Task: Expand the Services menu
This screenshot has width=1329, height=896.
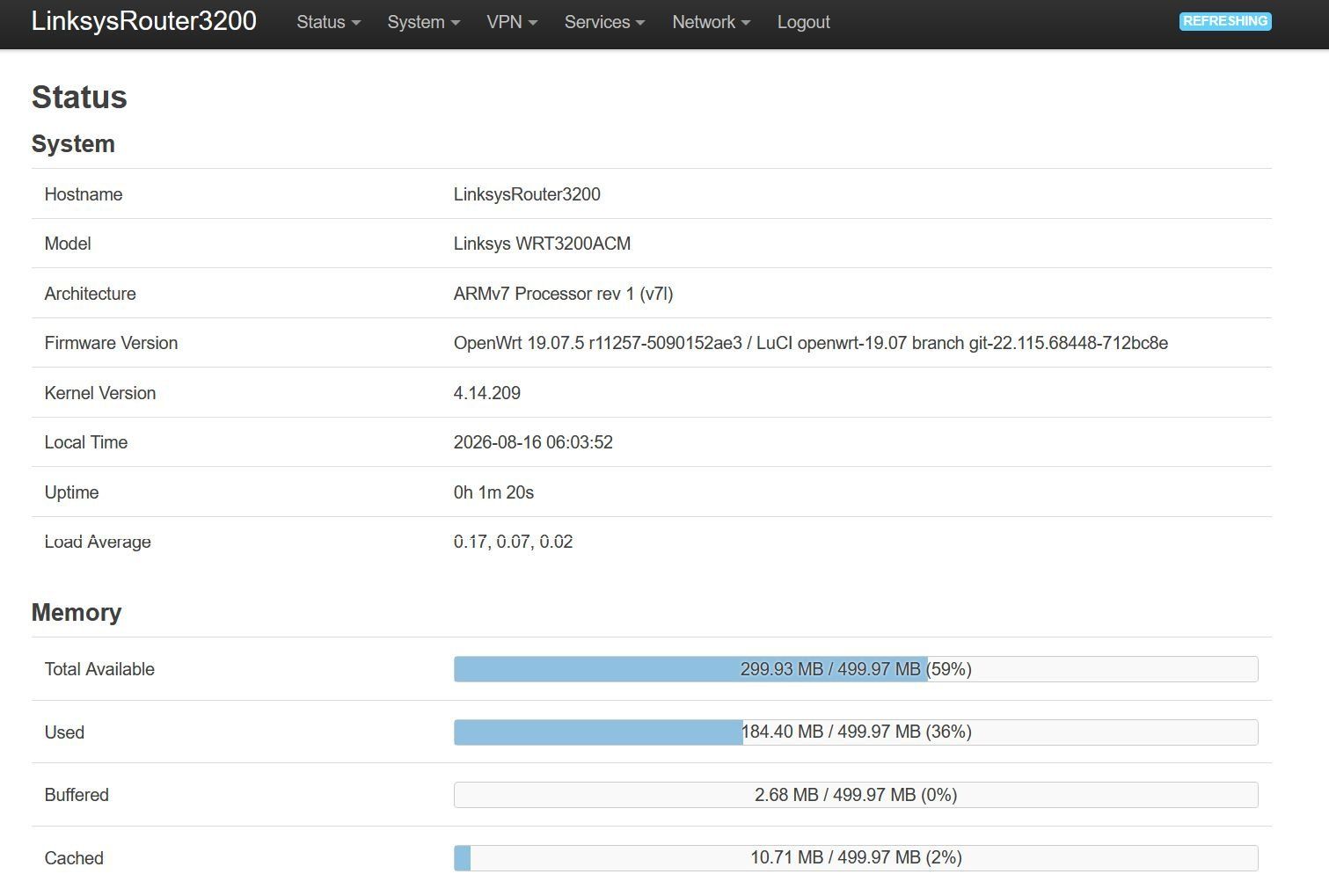Action: coord(604,22)
